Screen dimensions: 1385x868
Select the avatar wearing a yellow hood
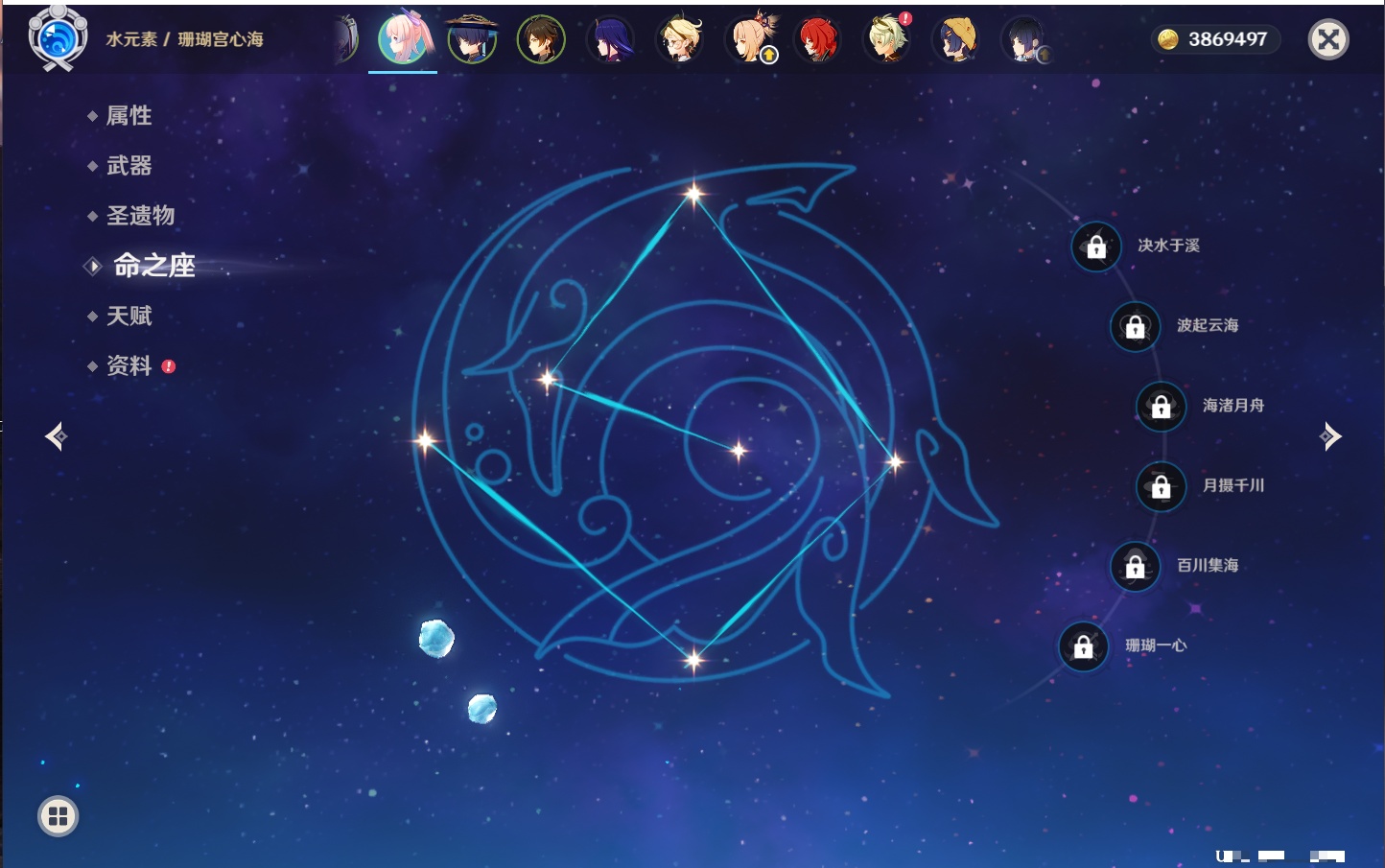click(955, 39)
